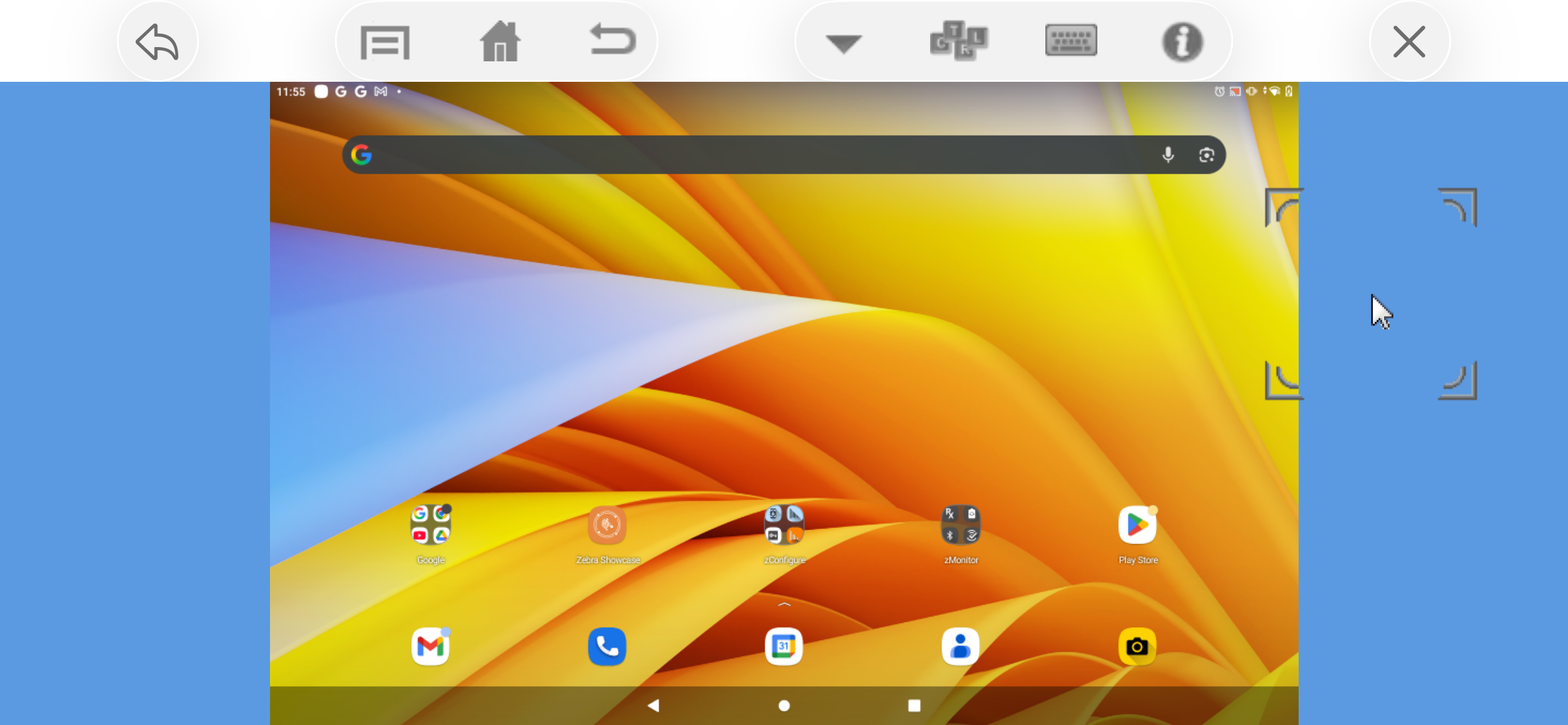Expand the downward triangle dropdown in toolbar

pos(843,43)
